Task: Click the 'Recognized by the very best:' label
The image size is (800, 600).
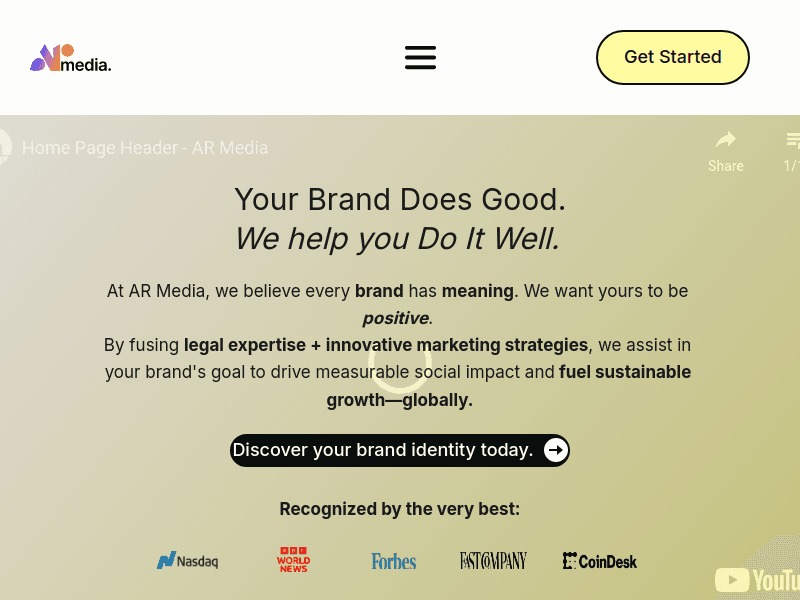Action: point(400,509)
